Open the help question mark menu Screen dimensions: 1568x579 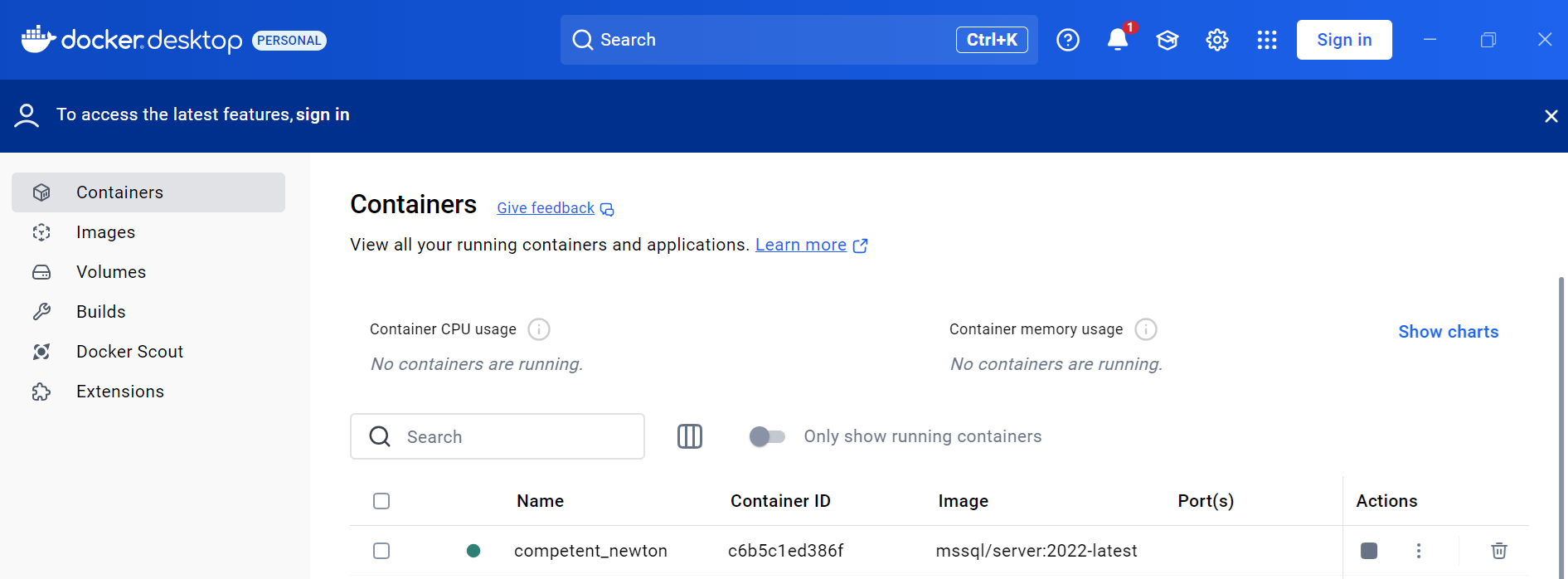click(x=1068, y=40)
